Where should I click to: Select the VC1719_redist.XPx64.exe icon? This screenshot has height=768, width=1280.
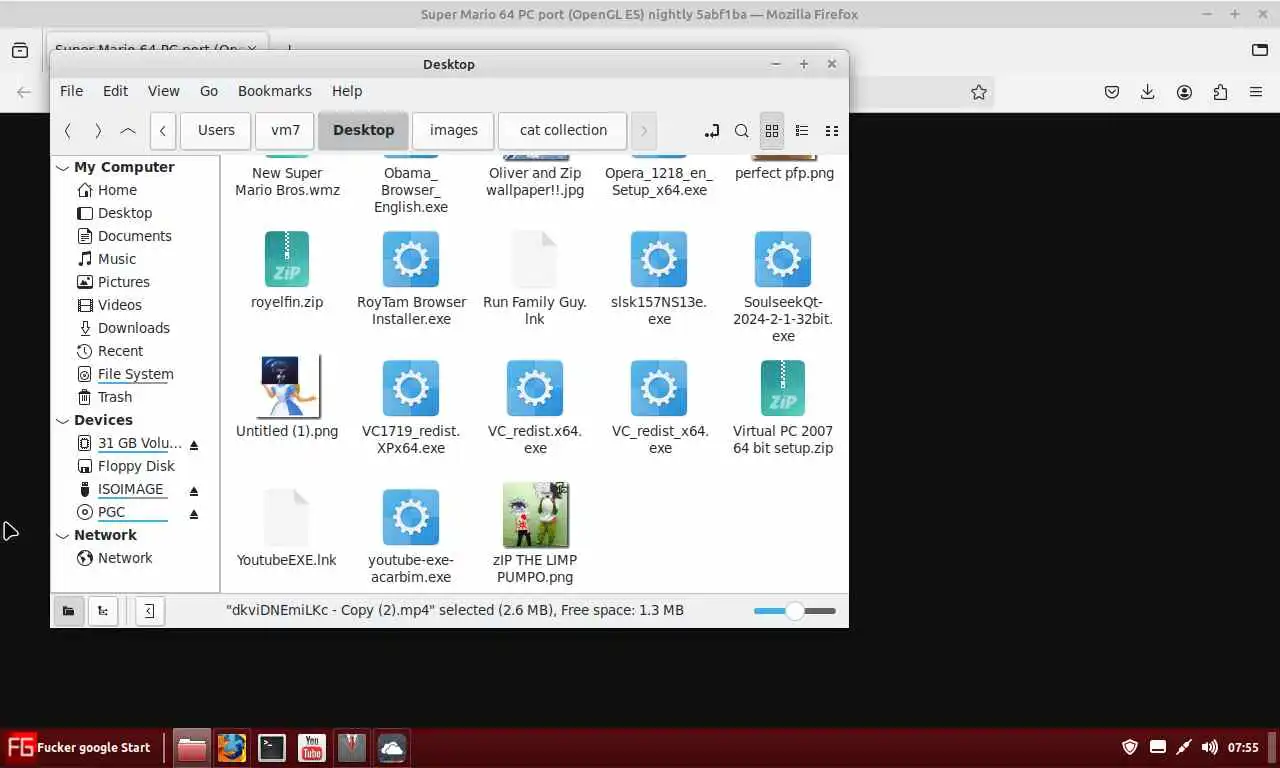(411, 388)
